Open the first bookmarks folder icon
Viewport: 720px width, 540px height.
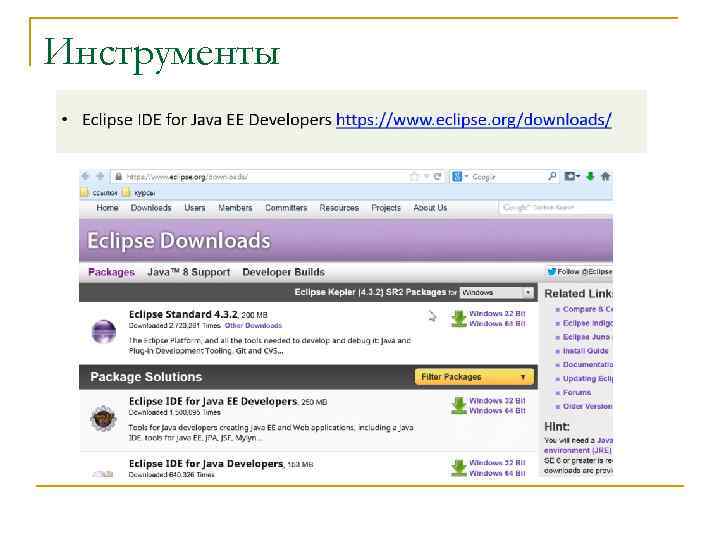click(84, 192)
